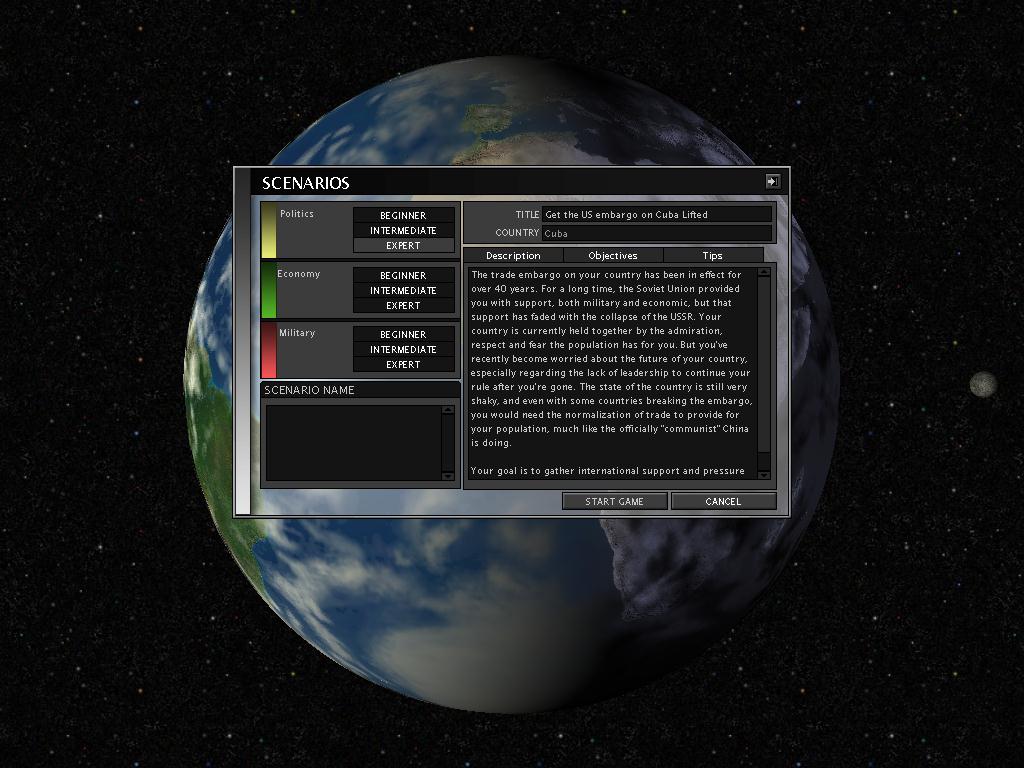
Task: Click the Cancel button
Action: (x=724, y=502)
